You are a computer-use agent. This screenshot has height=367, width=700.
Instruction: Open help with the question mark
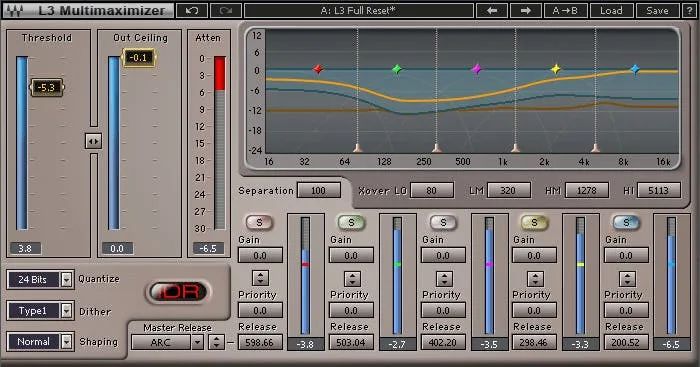pyautogui.click(x=688, y=10)
